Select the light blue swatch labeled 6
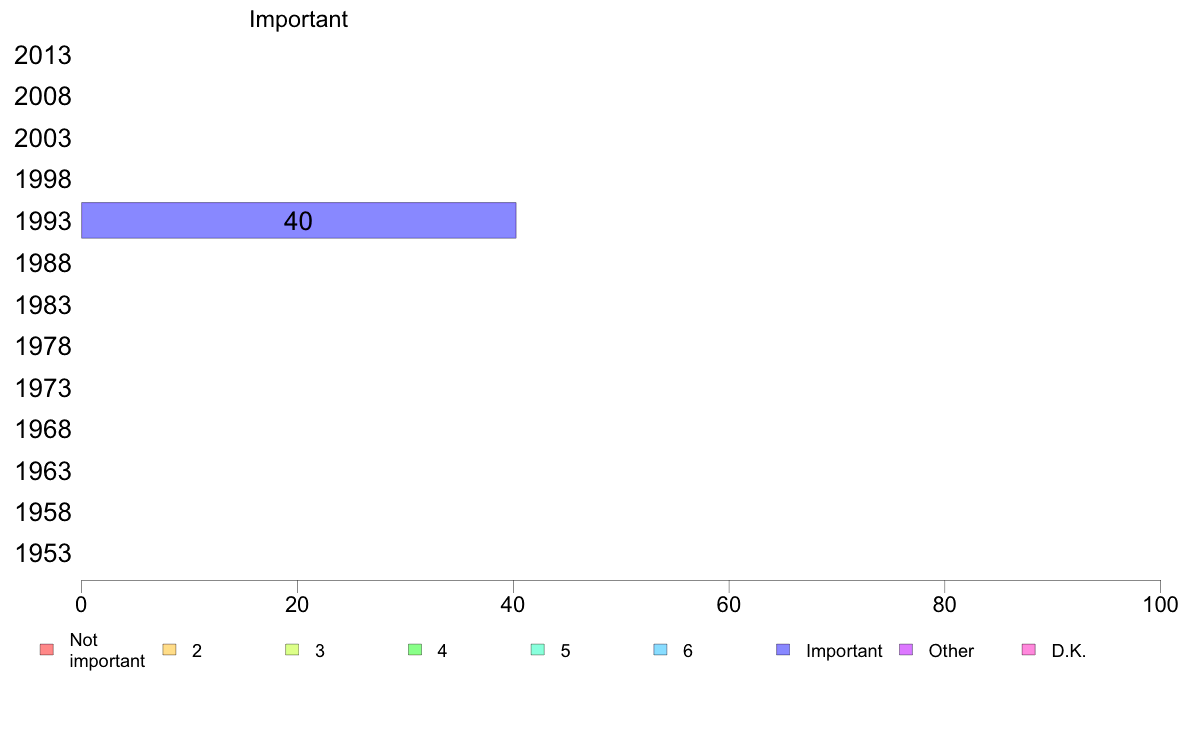Screen dimensions: 1188x736 [x=661, y=650]
